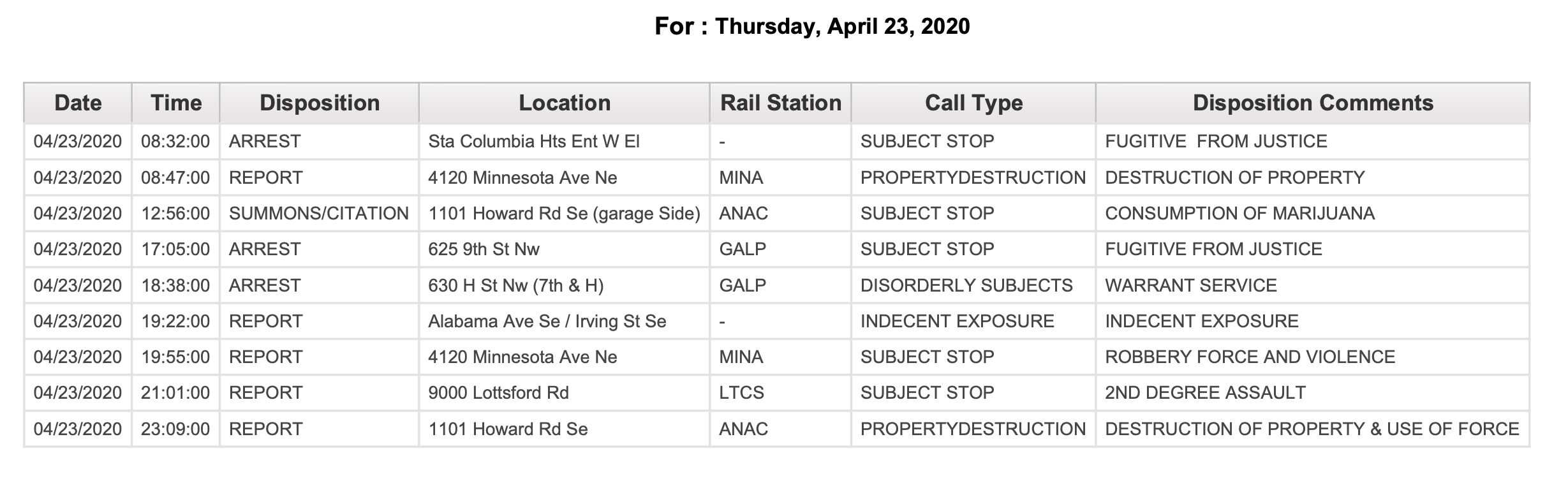Select the LTCS rail station cell
Image resolution: width=1568 pixels, height=490 pixels.
click(x=781, y=392)
